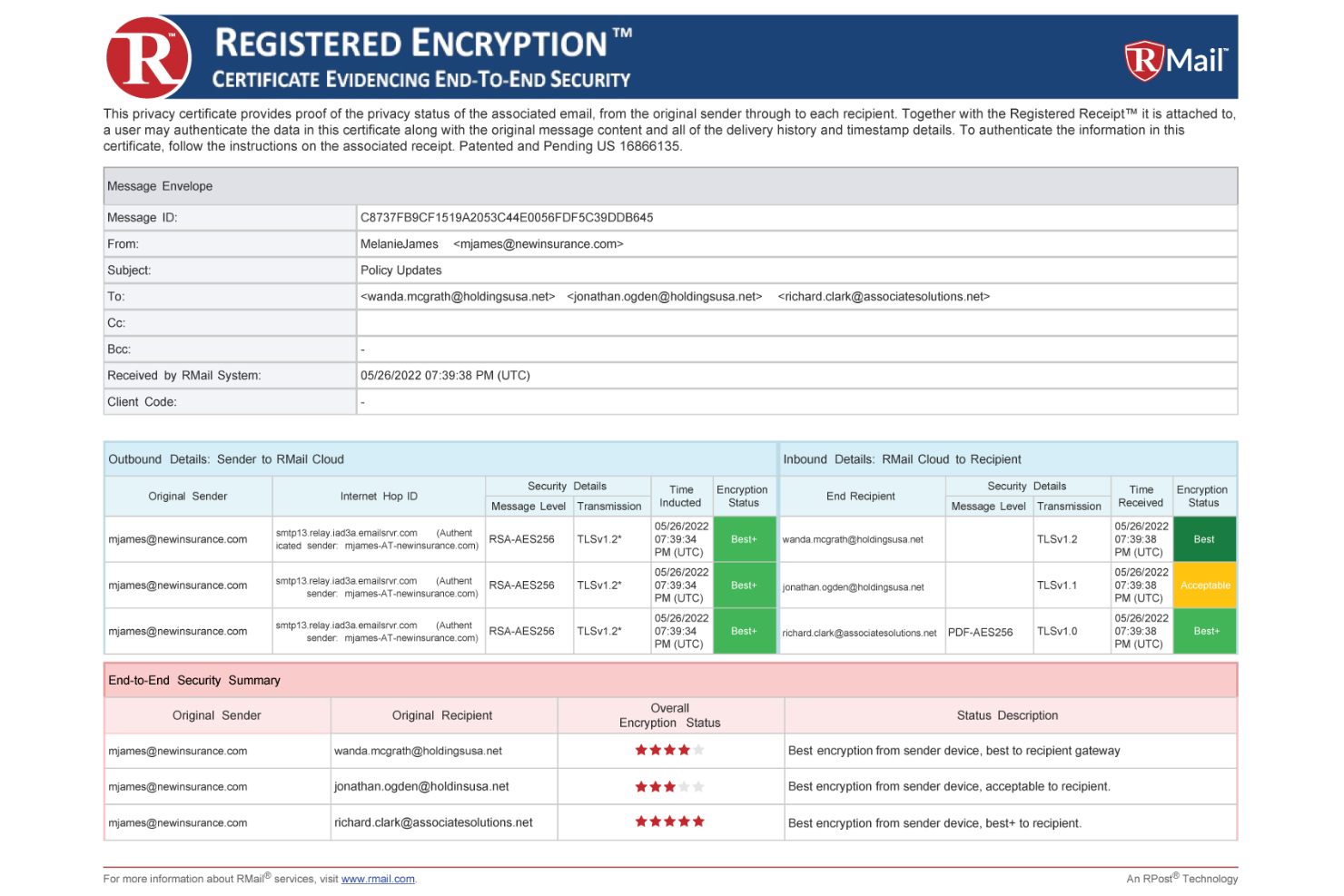
Task: Click the Client Code label
Action: tap(142, 402)
